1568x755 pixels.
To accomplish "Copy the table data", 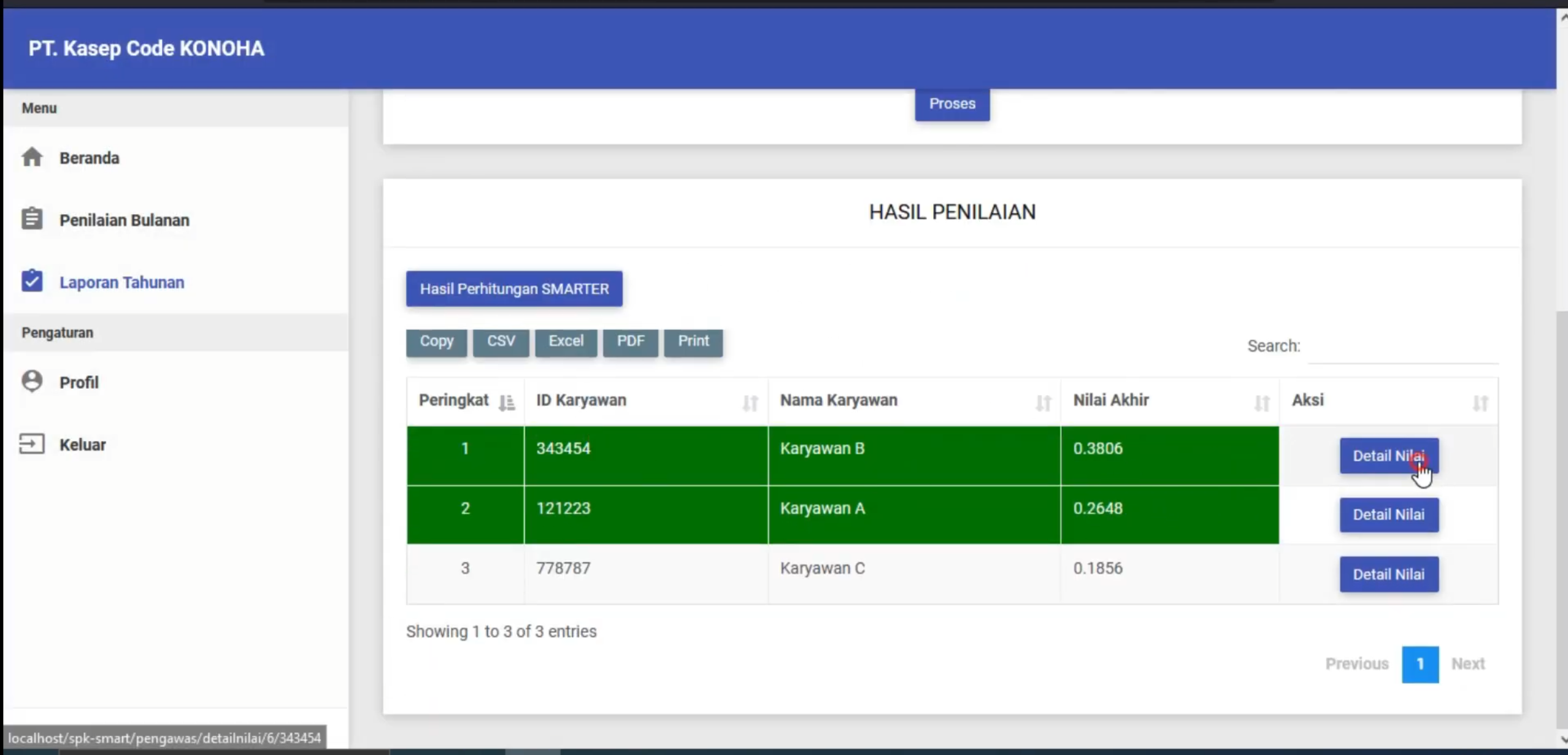I will (436, 342).
